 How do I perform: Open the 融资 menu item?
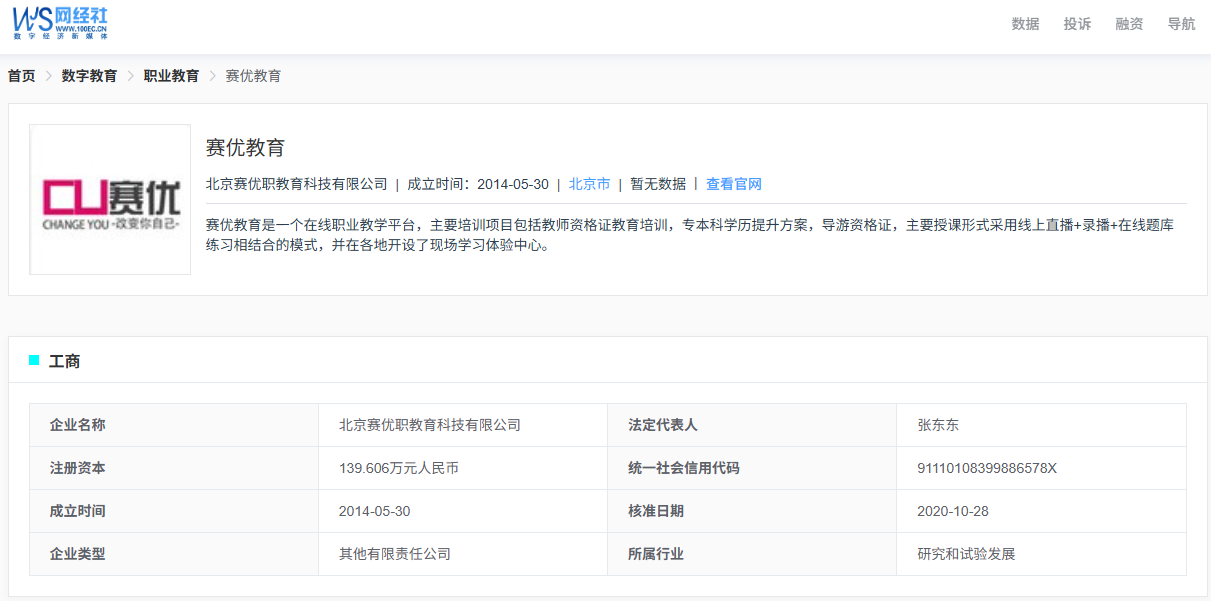[x=1129, y=24]
